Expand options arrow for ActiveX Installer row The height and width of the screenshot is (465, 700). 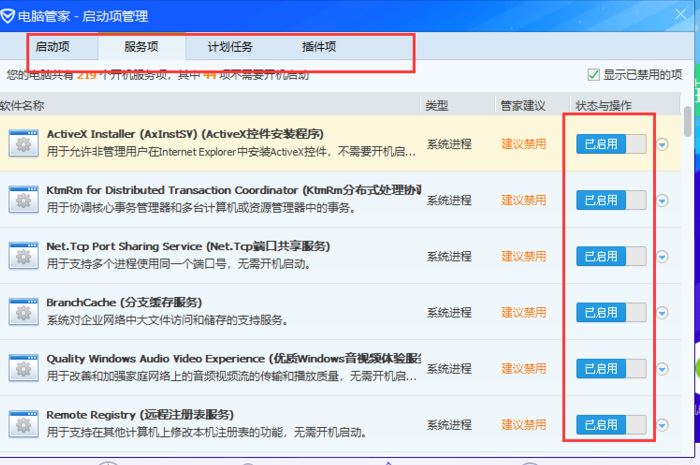coord(664,144)
